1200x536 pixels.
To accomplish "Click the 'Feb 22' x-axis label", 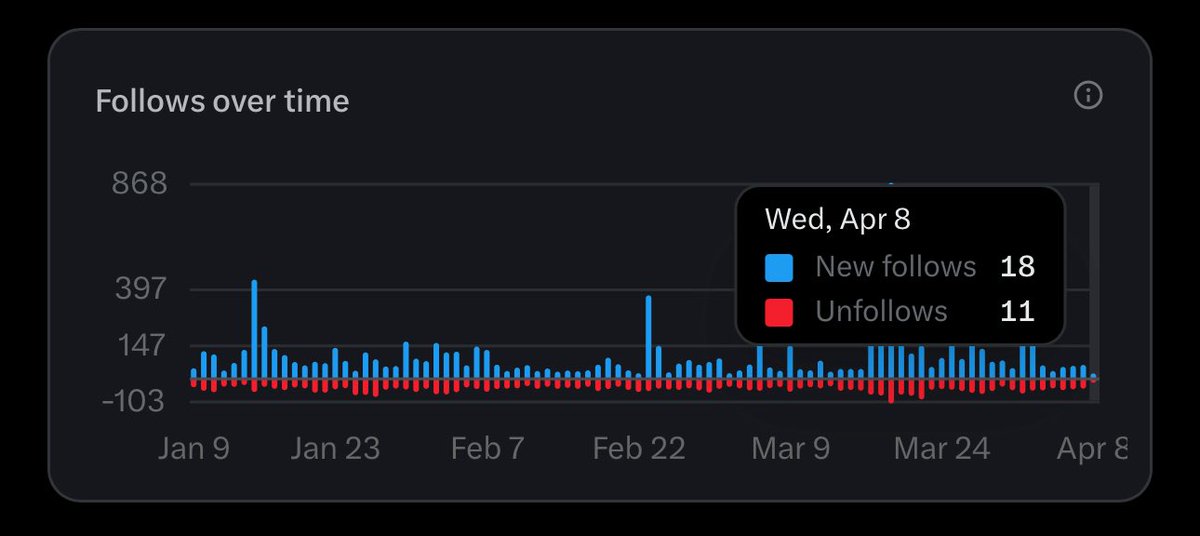I will pos(639,448).
